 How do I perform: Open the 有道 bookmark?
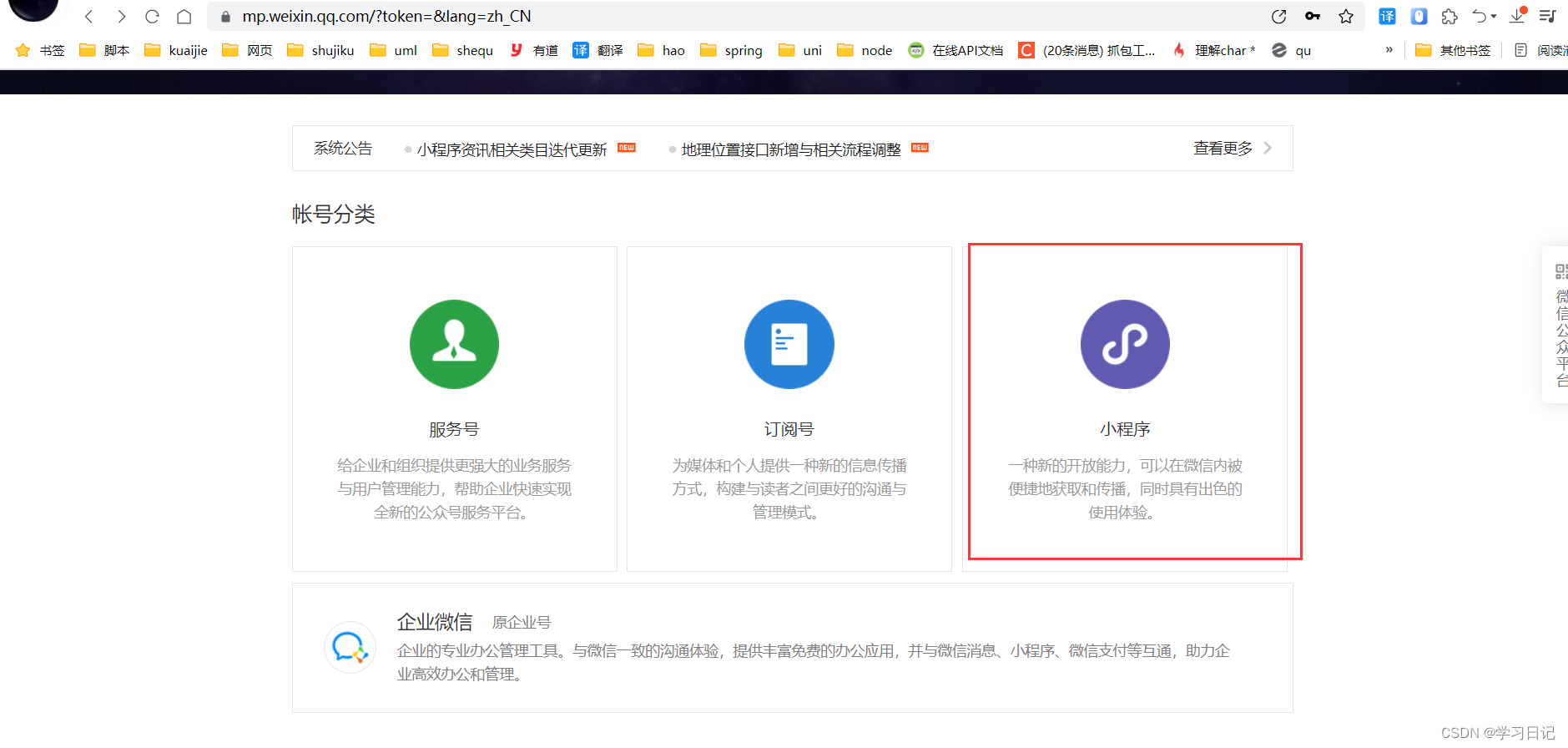pos(533,50)
